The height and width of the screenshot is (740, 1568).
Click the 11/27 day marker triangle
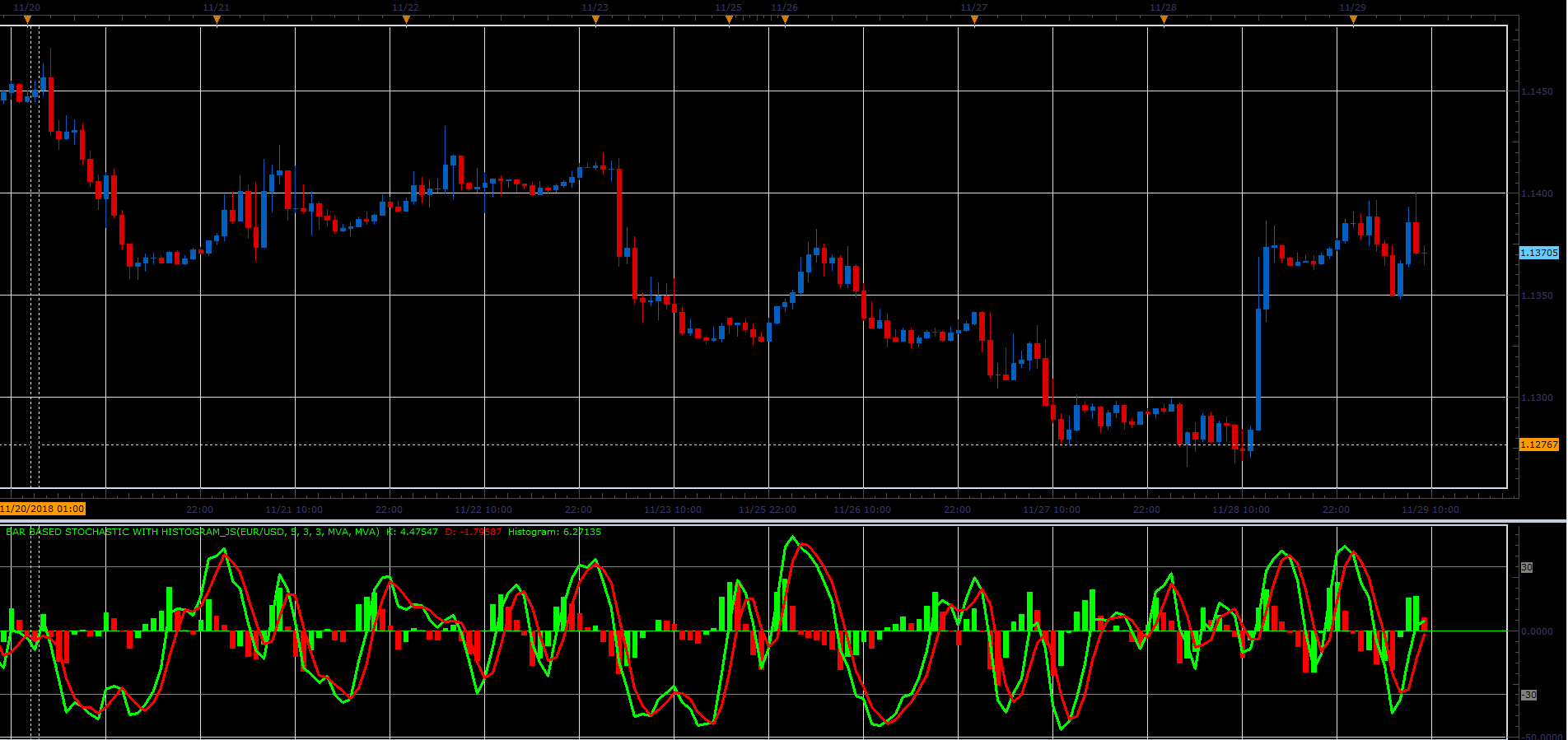pyautogui.click(x=974, y=20)
